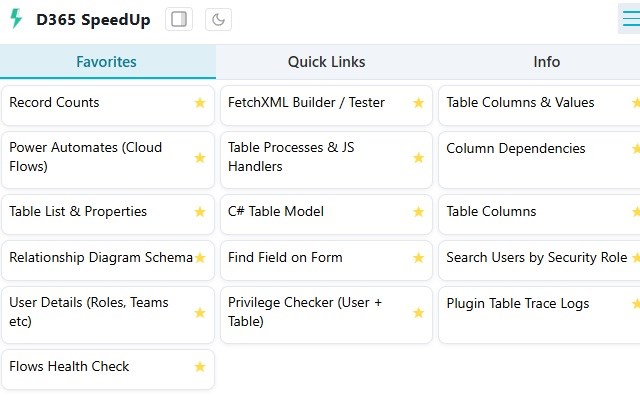
Task: Toggle star on FetchXML Builder / Tester
Action: click(x=418, y=102)
